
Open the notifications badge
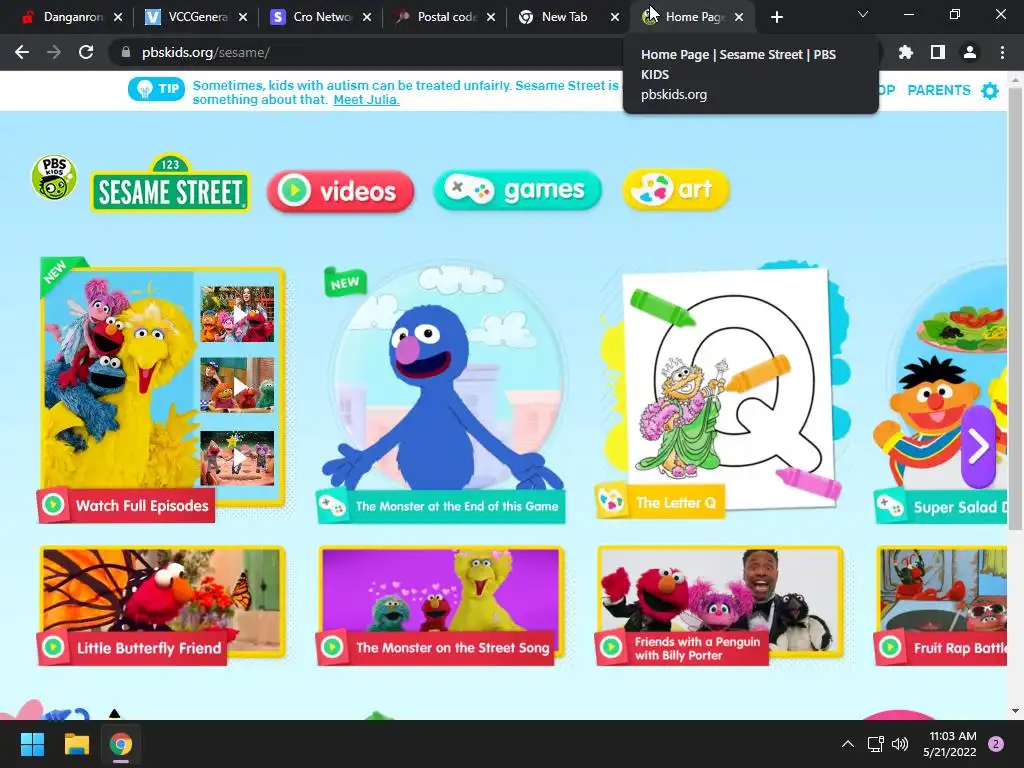(x=996, y=744)
